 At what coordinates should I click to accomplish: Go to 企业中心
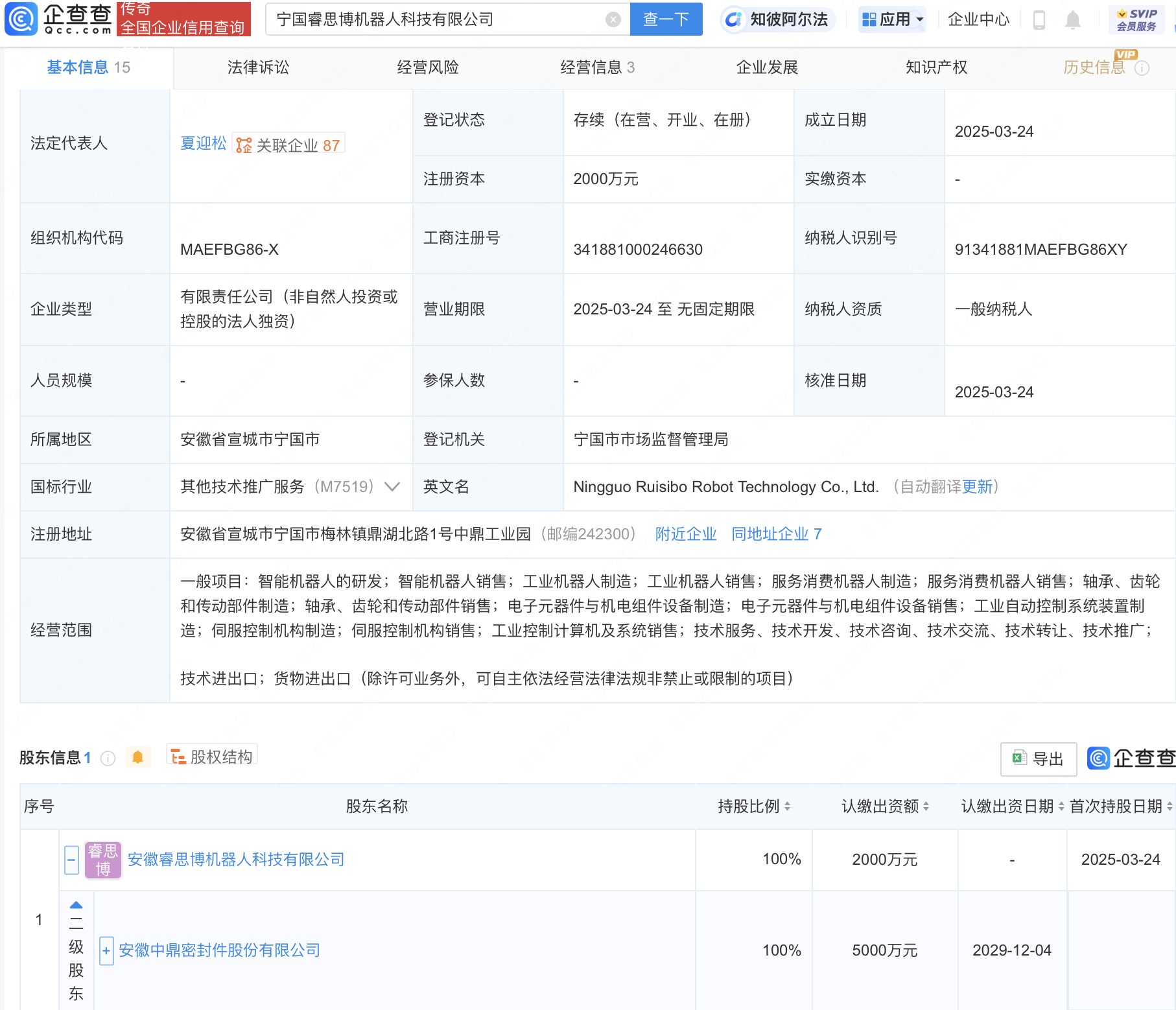pos(978,19)
